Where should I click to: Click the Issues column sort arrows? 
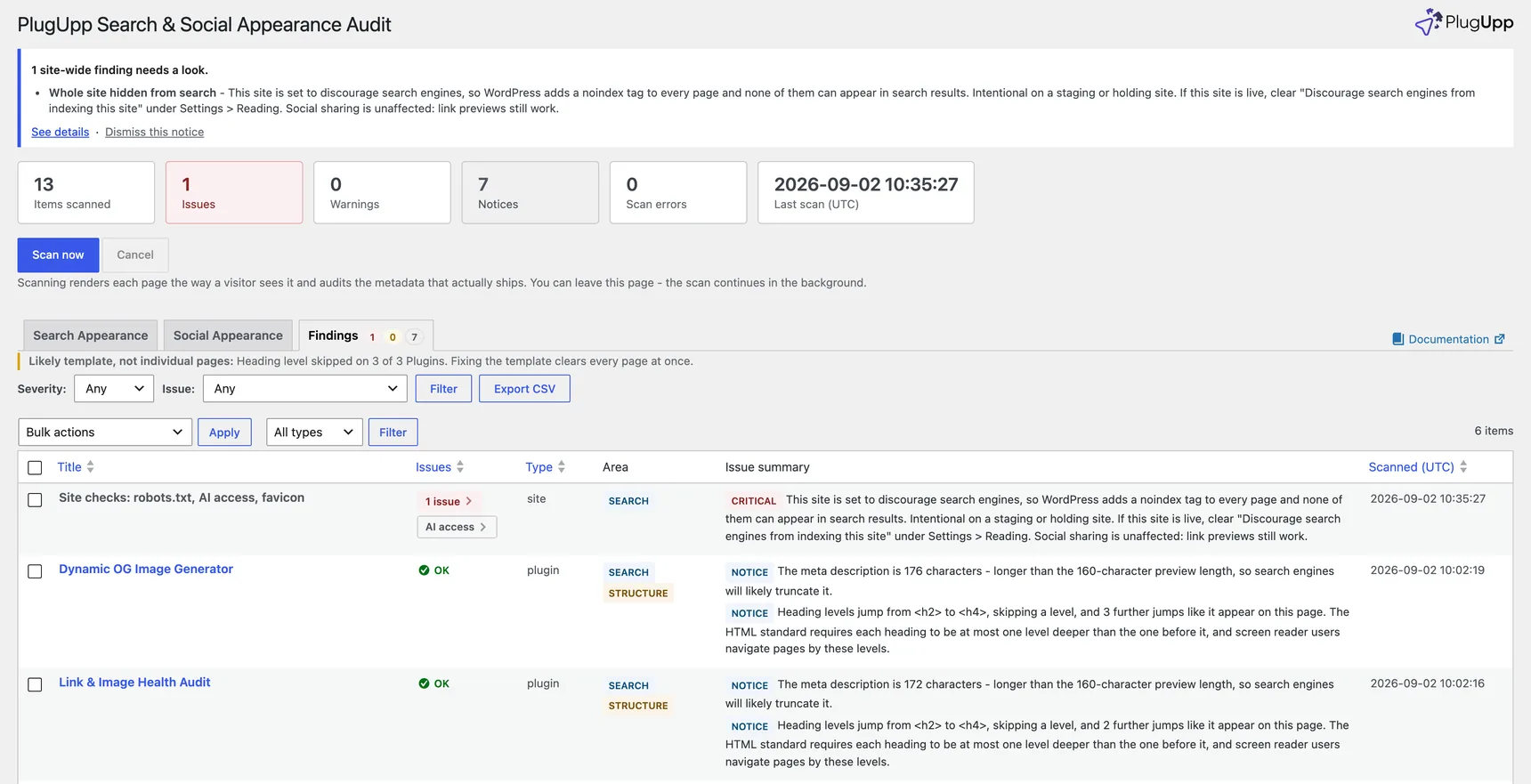tap(460, 467)
